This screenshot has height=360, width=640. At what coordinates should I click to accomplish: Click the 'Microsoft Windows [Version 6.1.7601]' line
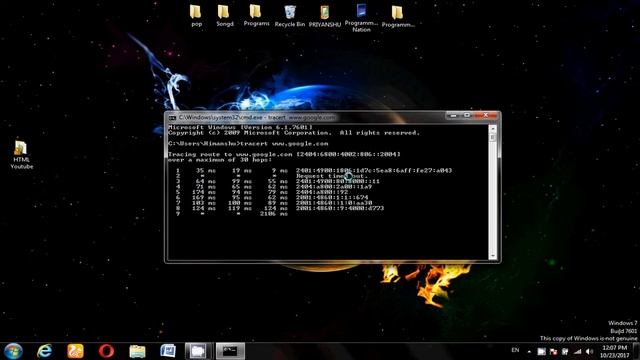240,127
